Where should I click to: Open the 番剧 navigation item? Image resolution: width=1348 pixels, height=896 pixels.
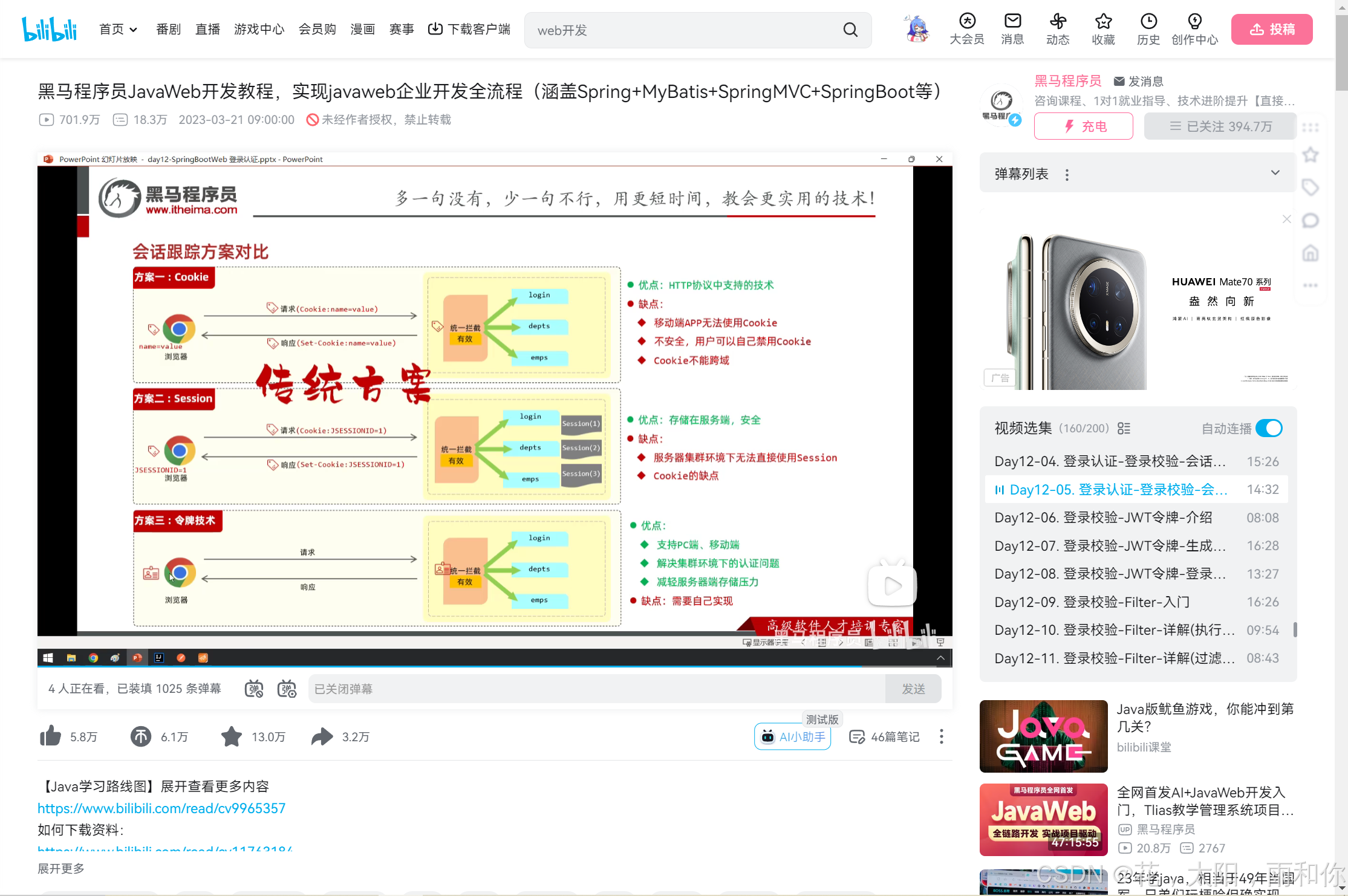168,29
